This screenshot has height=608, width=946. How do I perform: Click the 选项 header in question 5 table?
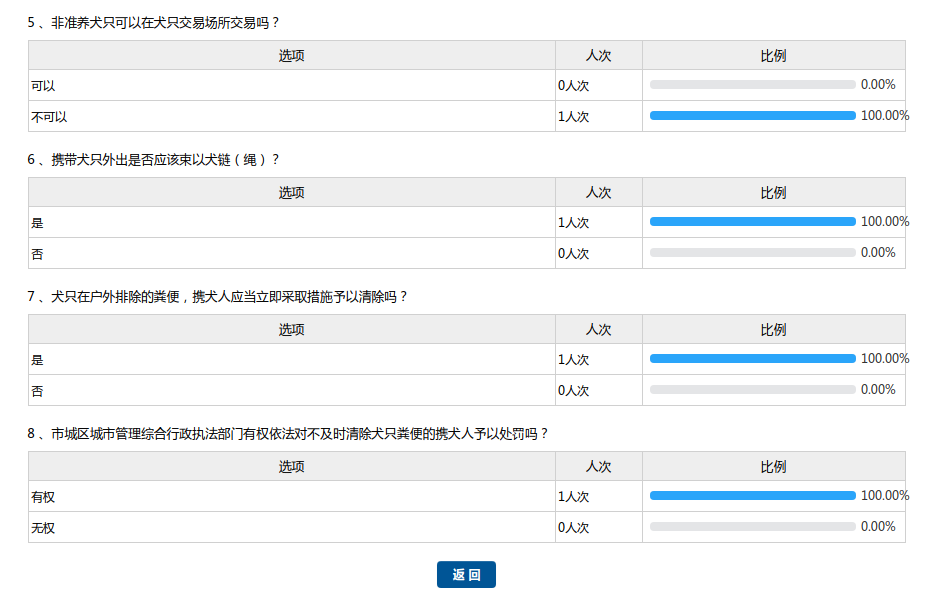pyautogui.click(x=291, y=56)
